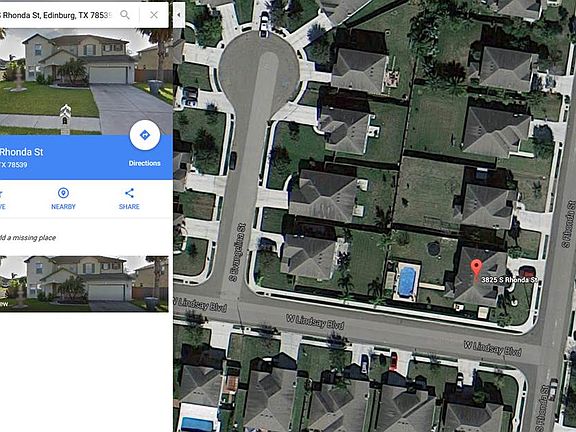This screenshot has width=576, height=432.
Task: Click the search magnifier icon
Action: click(125, 15)
